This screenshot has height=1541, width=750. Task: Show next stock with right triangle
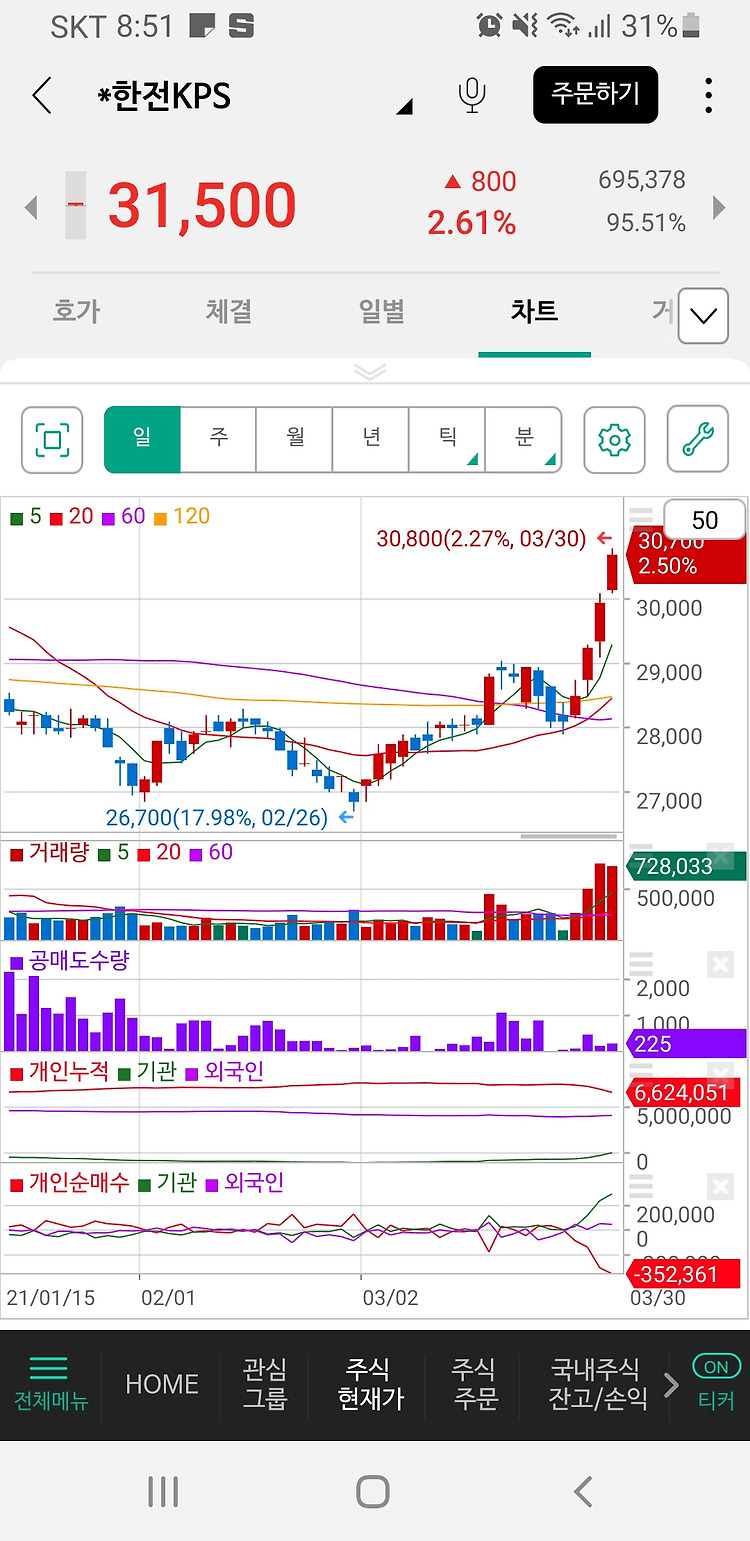tap(718, 207)
